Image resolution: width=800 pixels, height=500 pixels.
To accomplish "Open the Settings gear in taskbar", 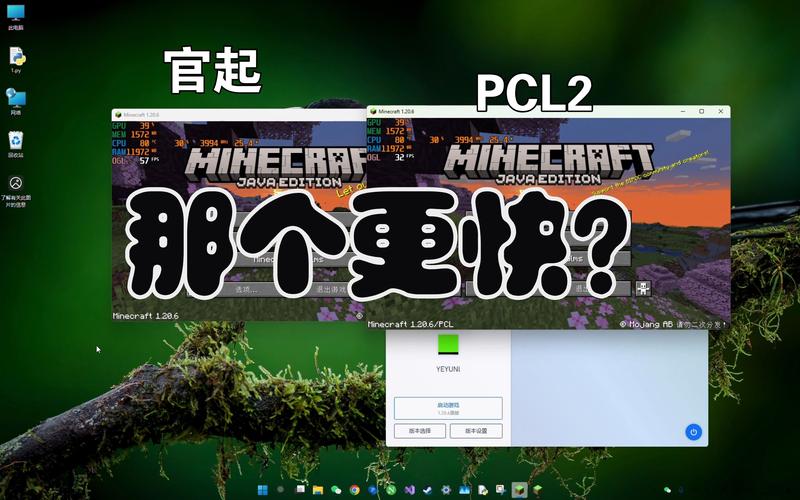I will [x=446, y=490].
